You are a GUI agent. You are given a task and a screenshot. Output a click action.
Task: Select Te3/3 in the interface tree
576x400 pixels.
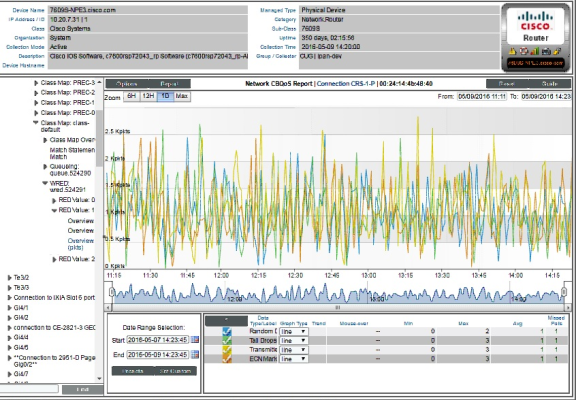21,288
